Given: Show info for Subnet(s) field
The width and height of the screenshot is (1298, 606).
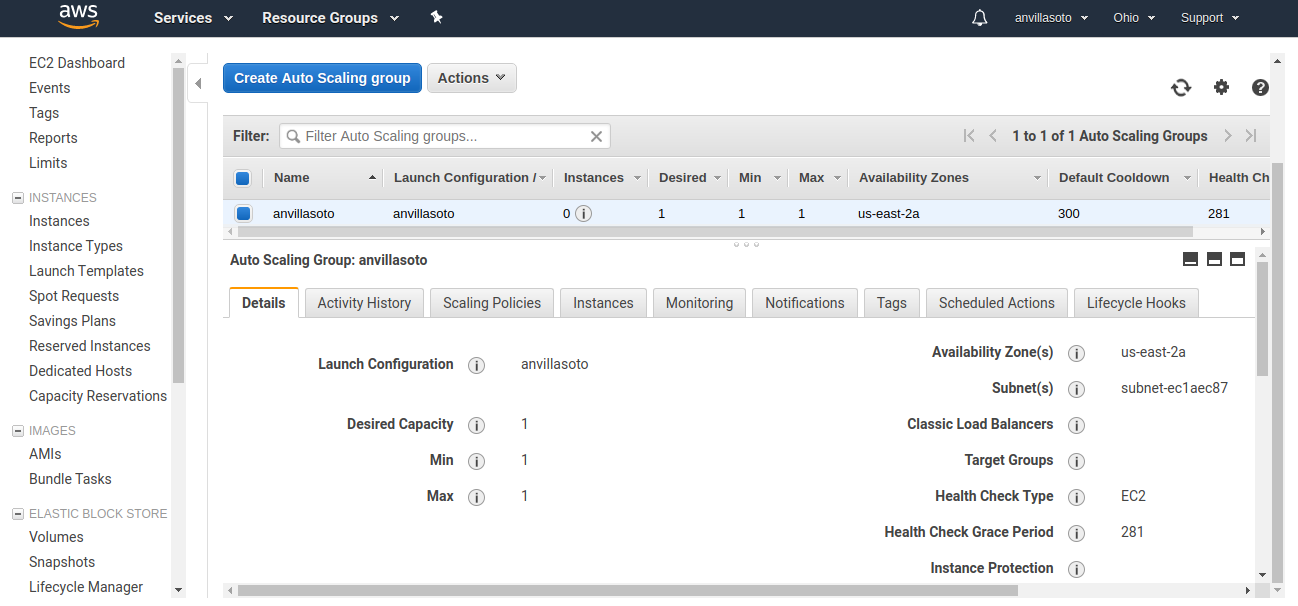Looking at the screenshot, I should [x=1077, y=389].
